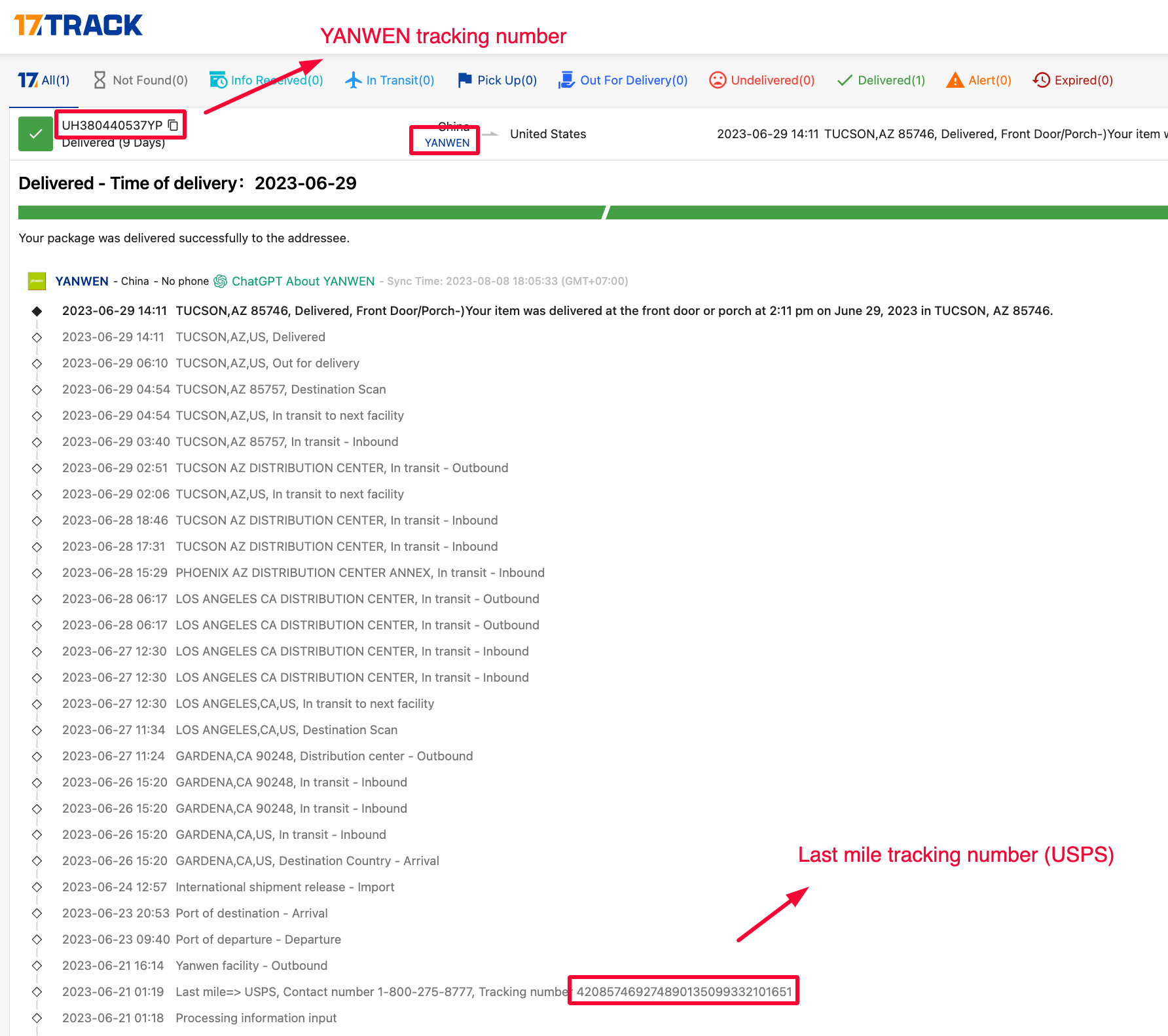The width and height of the screenshot is (1168, 1036).
Task: Select 'LOS ANGELES,CA,US, Destination Scan' event
Action: click(230, 730)
